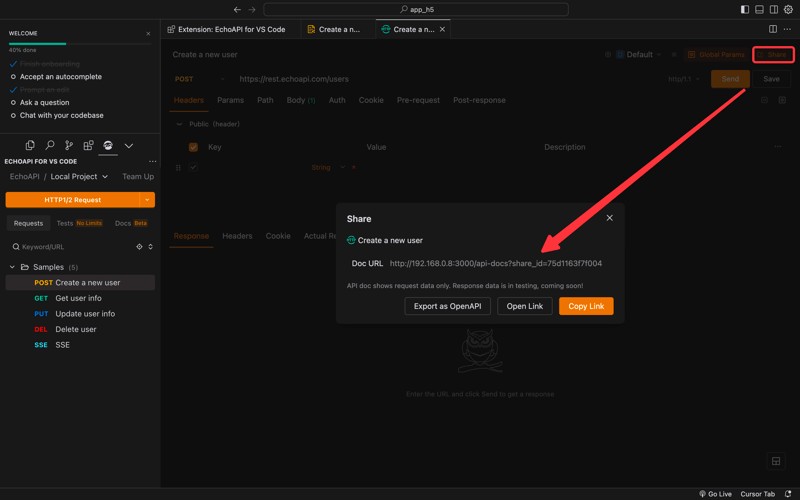Click Ask a question onboarding step

[x=44, y=103]
